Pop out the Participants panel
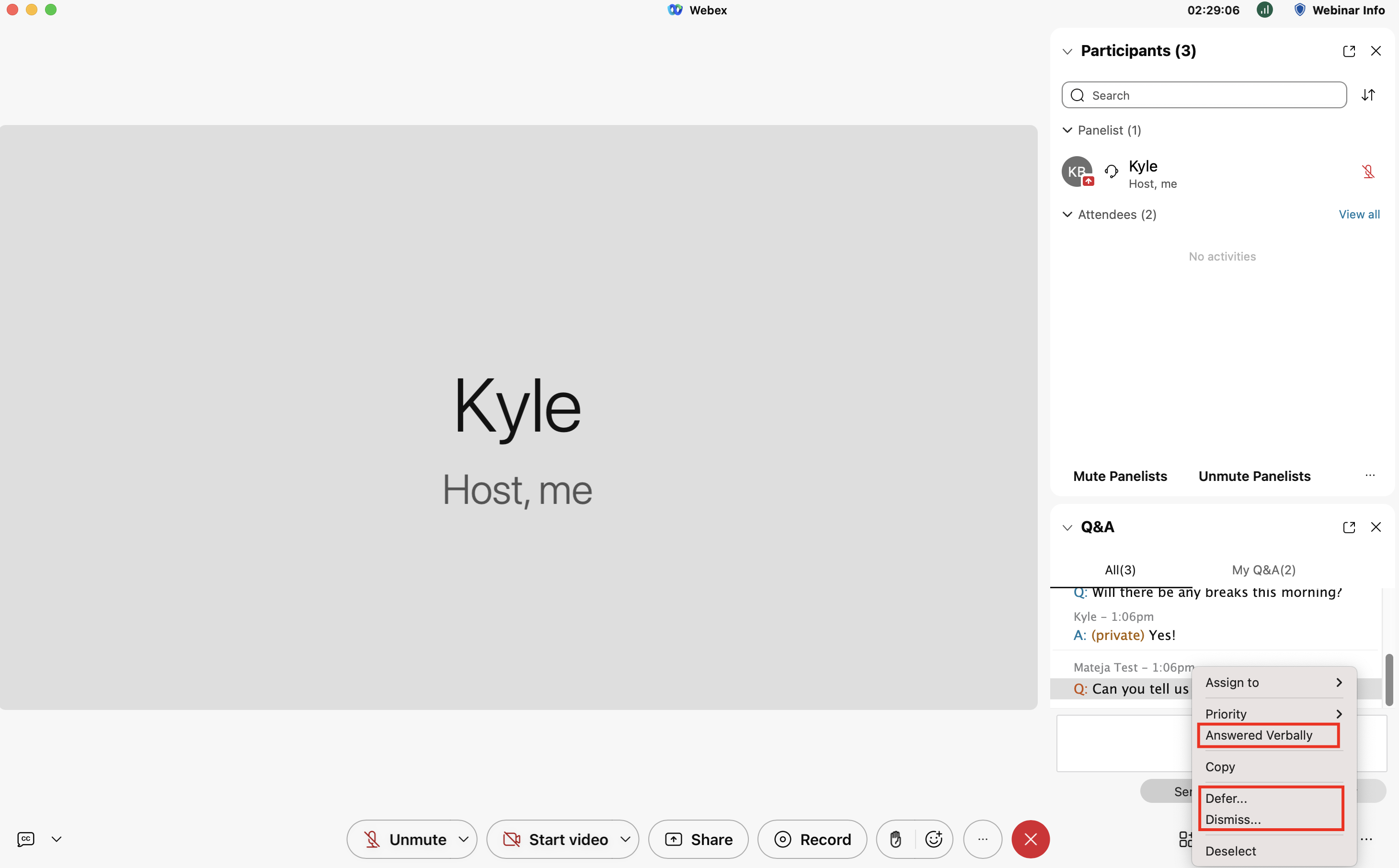This screenshot has height=868, width=1399. click(x=1349, y=51)
